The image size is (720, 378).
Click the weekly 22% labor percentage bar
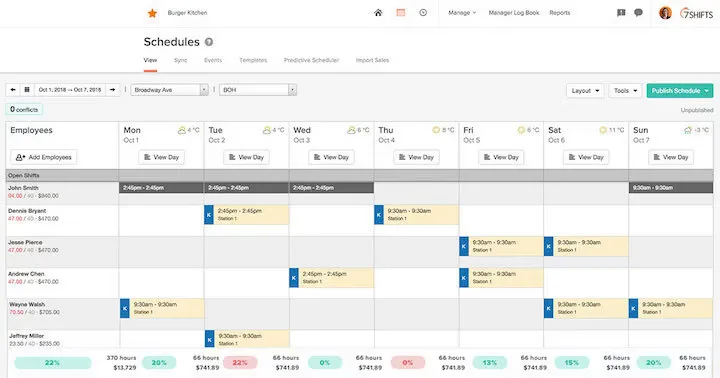coord(52,363)
